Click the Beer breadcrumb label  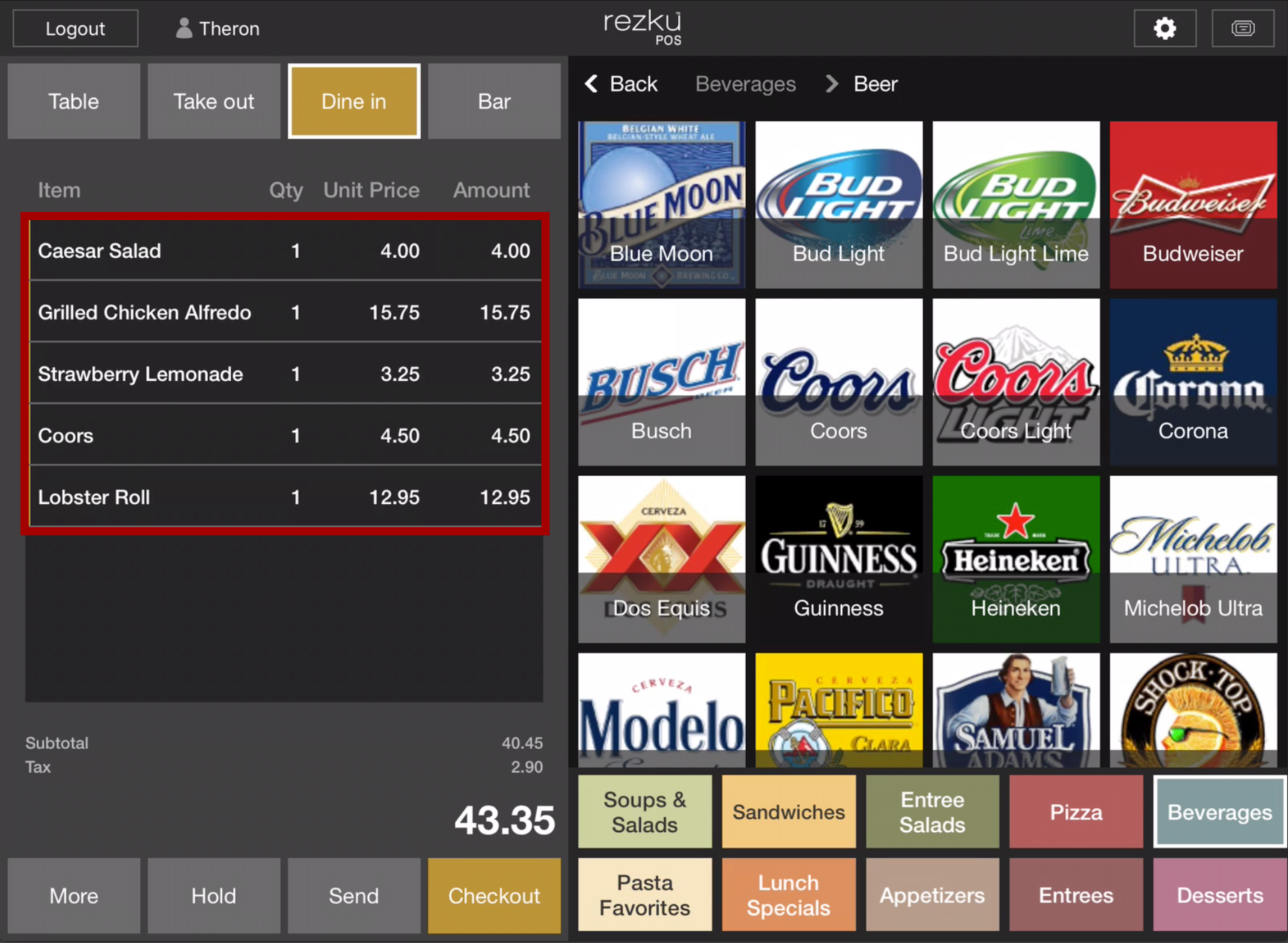875,84
